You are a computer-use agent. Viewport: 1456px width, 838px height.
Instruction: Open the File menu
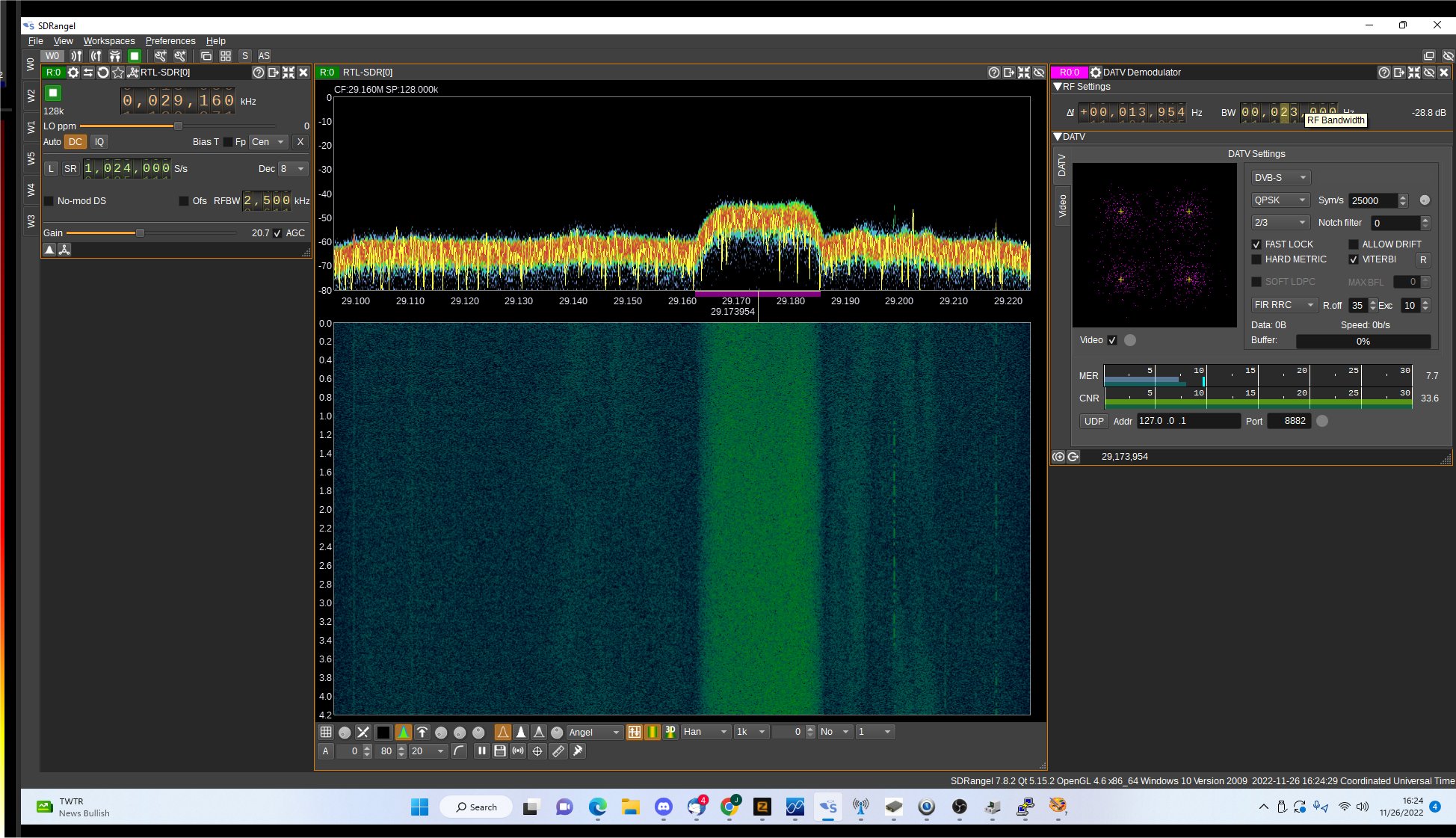click(x=35, y=41)
